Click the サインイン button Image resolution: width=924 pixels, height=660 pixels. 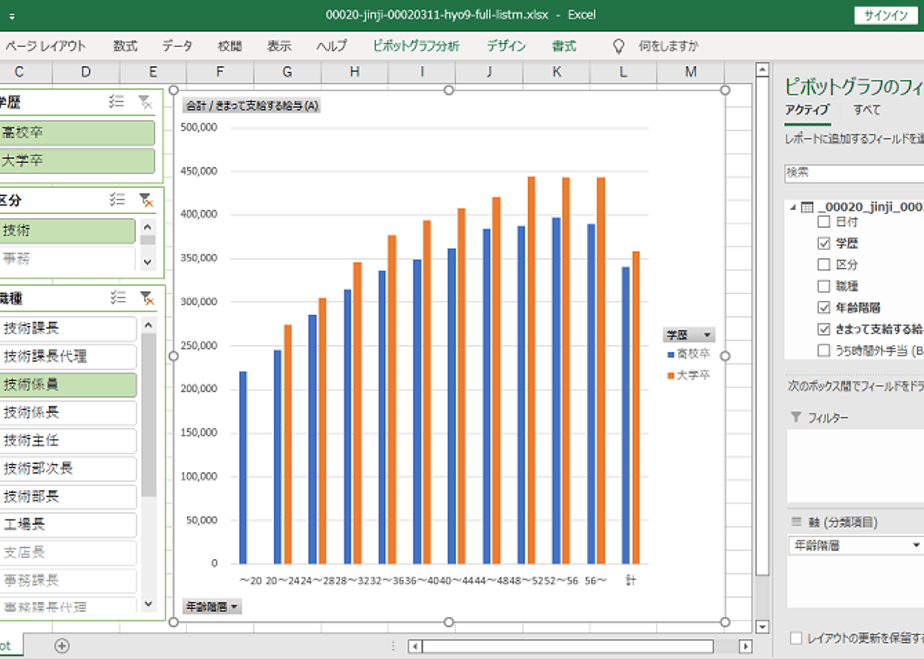(x=886, y=16)
